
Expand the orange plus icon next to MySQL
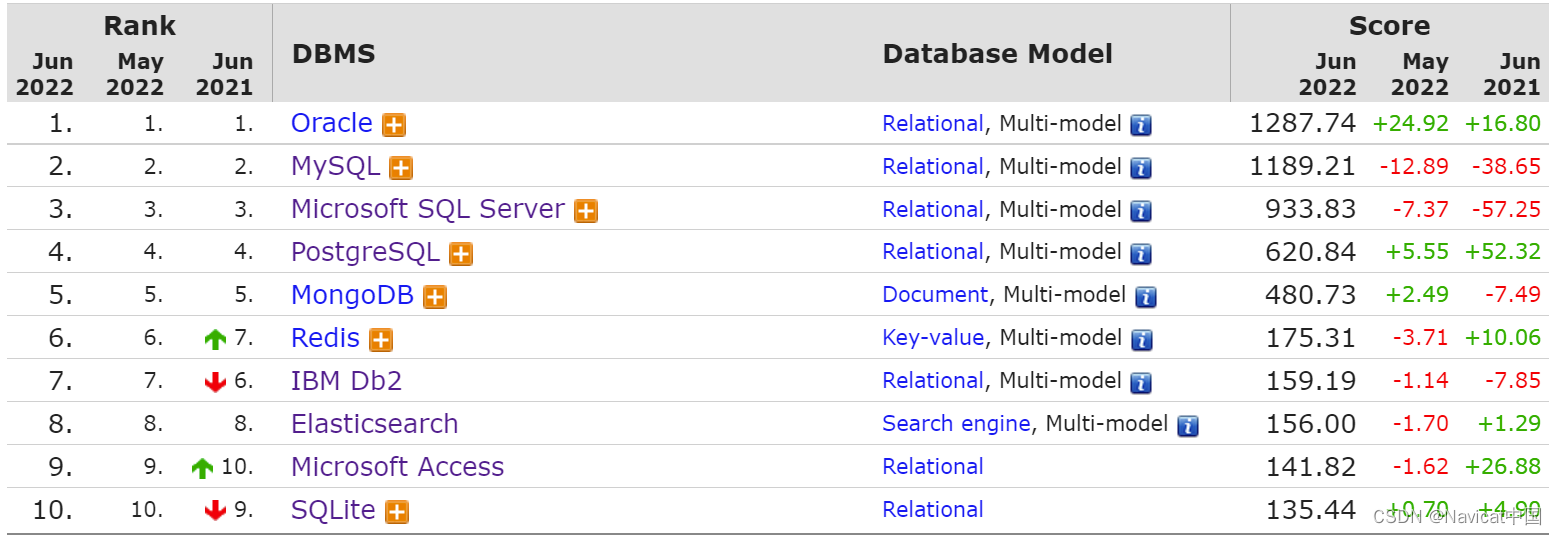coord(401,168)
